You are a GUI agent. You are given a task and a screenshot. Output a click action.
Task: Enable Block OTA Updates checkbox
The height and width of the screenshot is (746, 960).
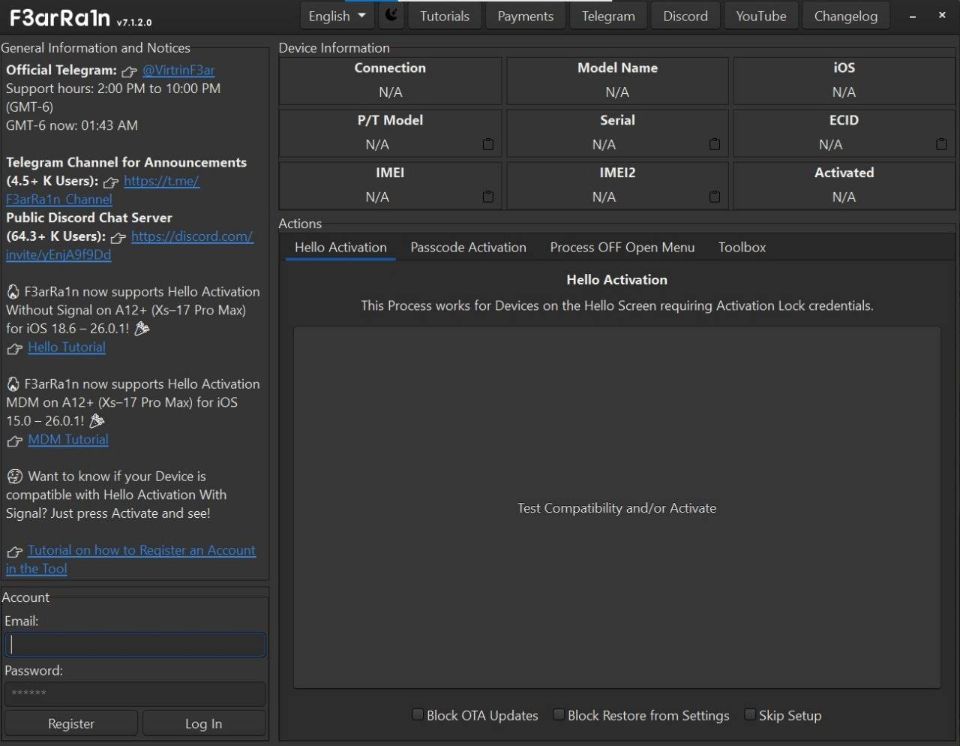click(x=418, y=714)
